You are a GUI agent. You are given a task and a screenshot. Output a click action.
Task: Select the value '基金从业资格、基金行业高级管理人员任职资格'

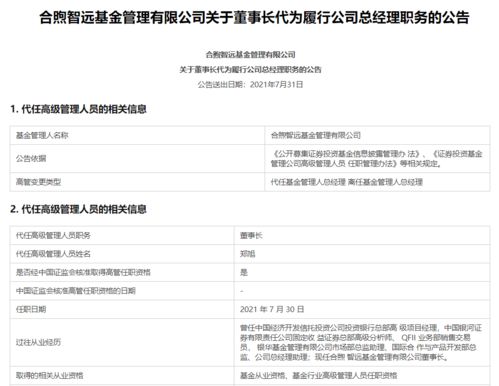point(318,375)
